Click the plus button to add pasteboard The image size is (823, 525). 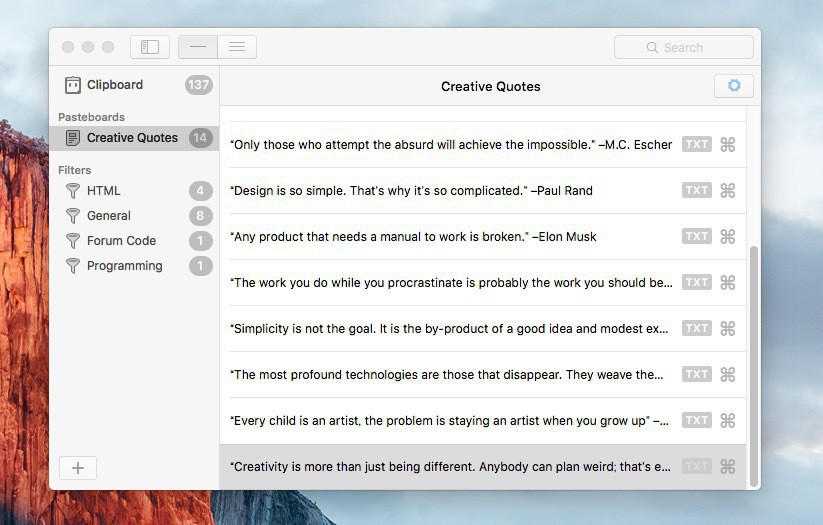78,468
